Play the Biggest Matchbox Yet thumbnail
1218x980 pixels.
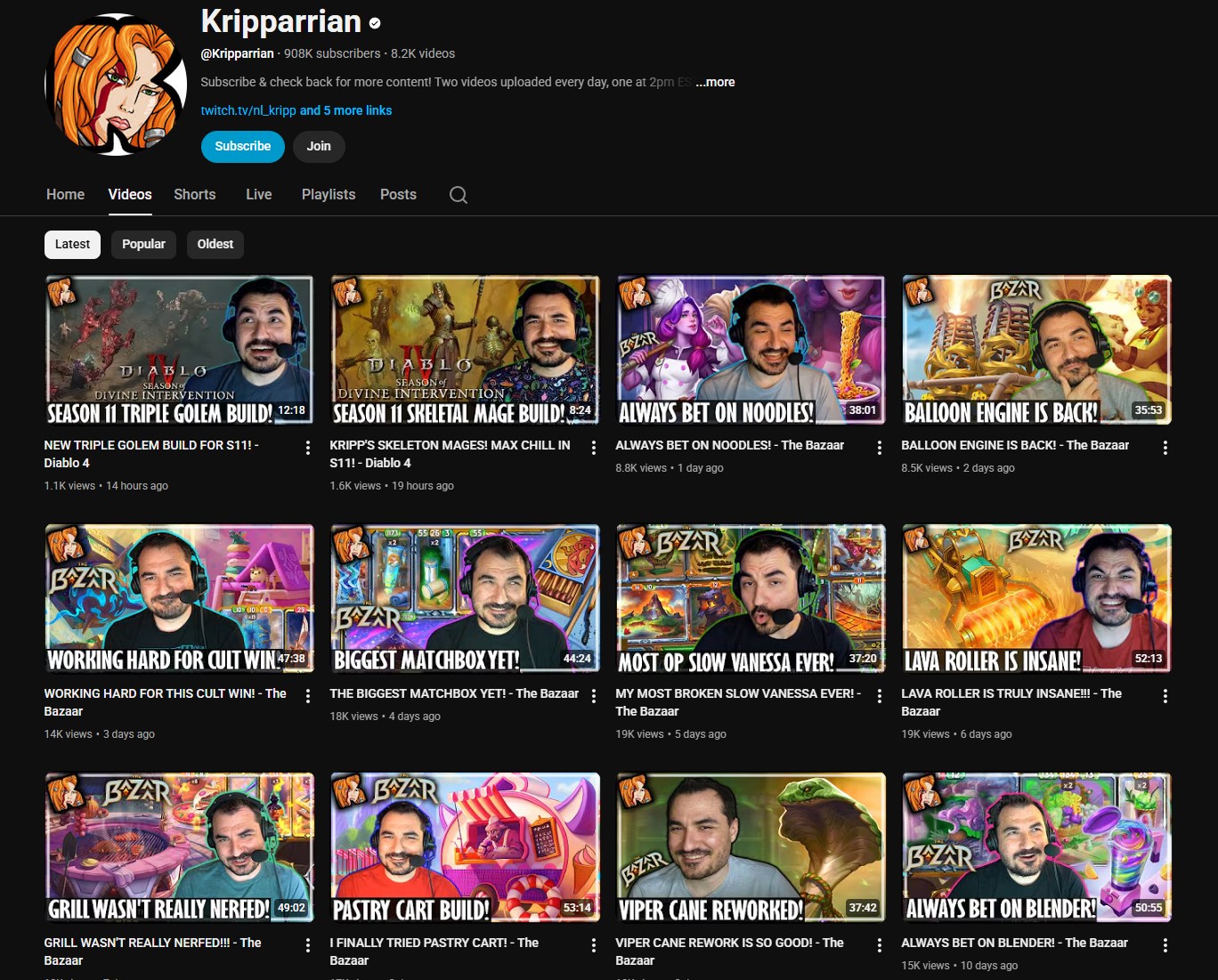pyautogui.click(x=465, y=599)
